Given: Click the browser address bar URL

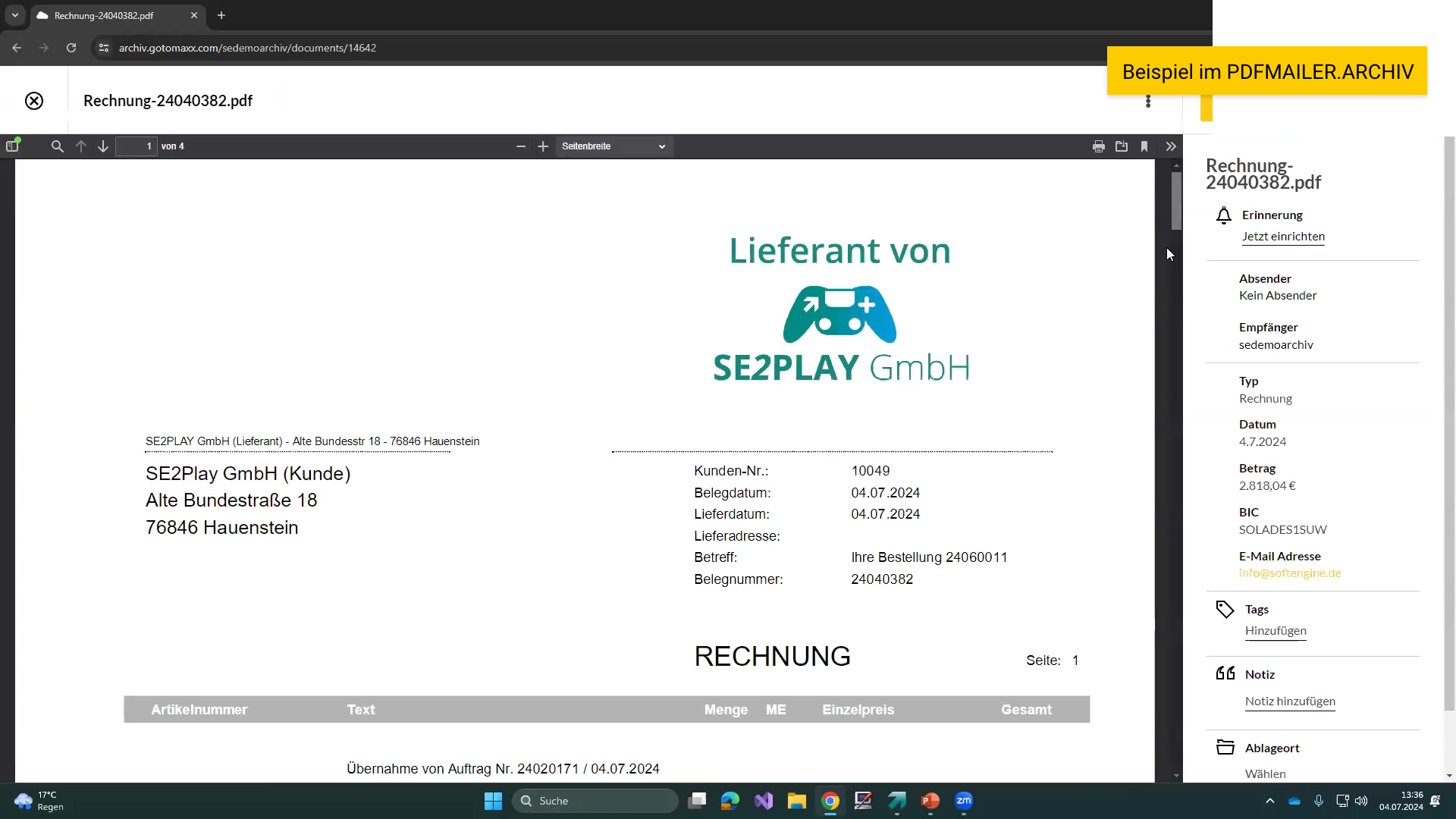Looking at the screenshot, I should pyautogui.click(x=247, y=48).
